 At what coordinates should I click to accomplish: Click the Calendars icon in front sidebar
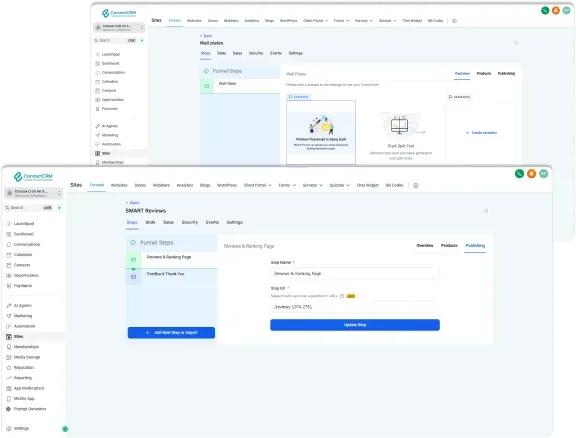coord(9,255)
